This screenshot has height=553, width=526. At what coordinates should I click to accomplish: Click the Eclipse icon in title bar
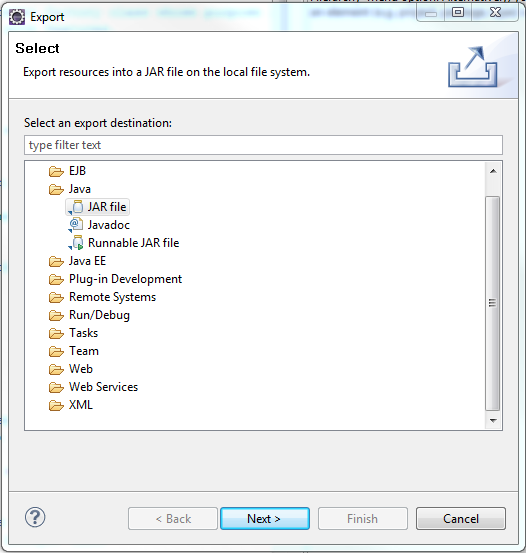coord(17,17)
